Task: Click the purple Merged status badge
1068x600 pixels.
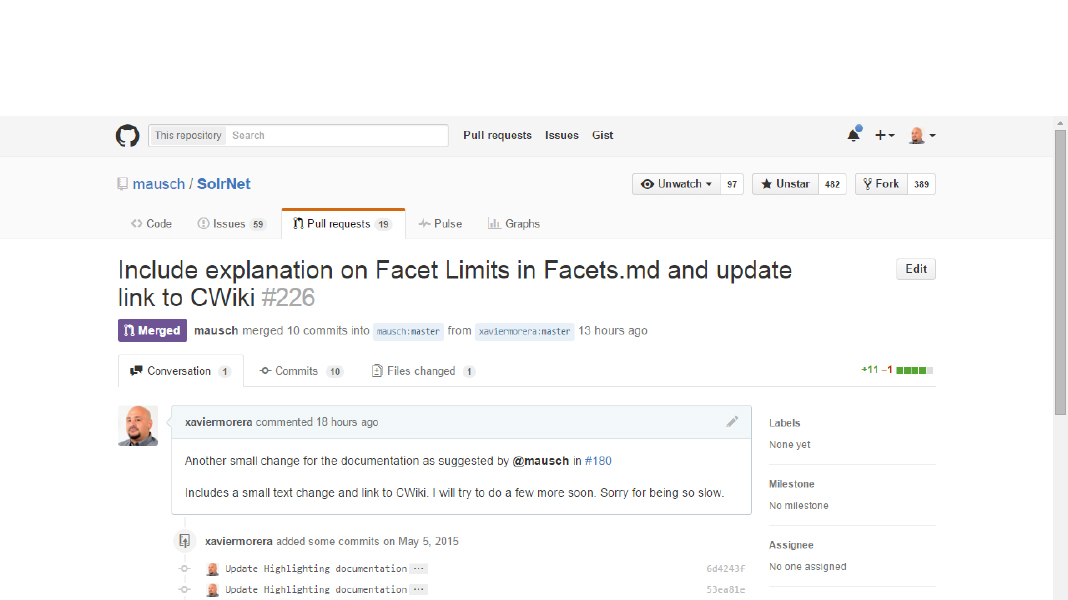Action: 152,330
